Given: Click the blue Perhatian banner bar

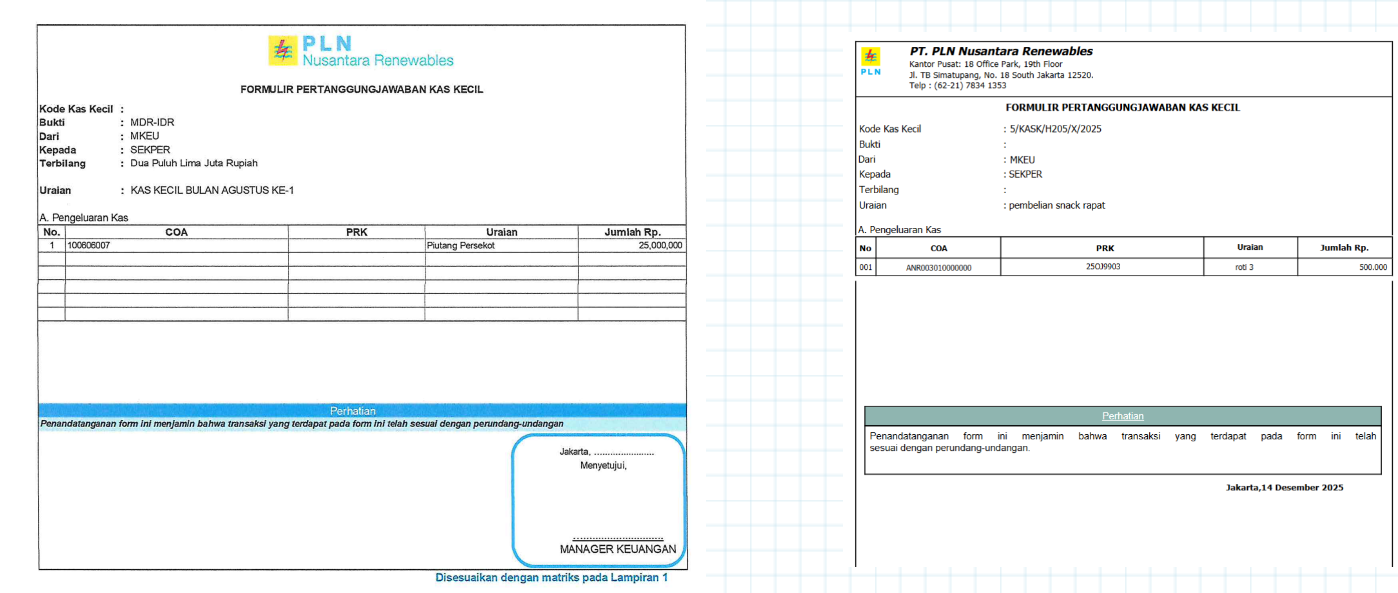Looking at the screenshot, I should (x=362, y=410).
